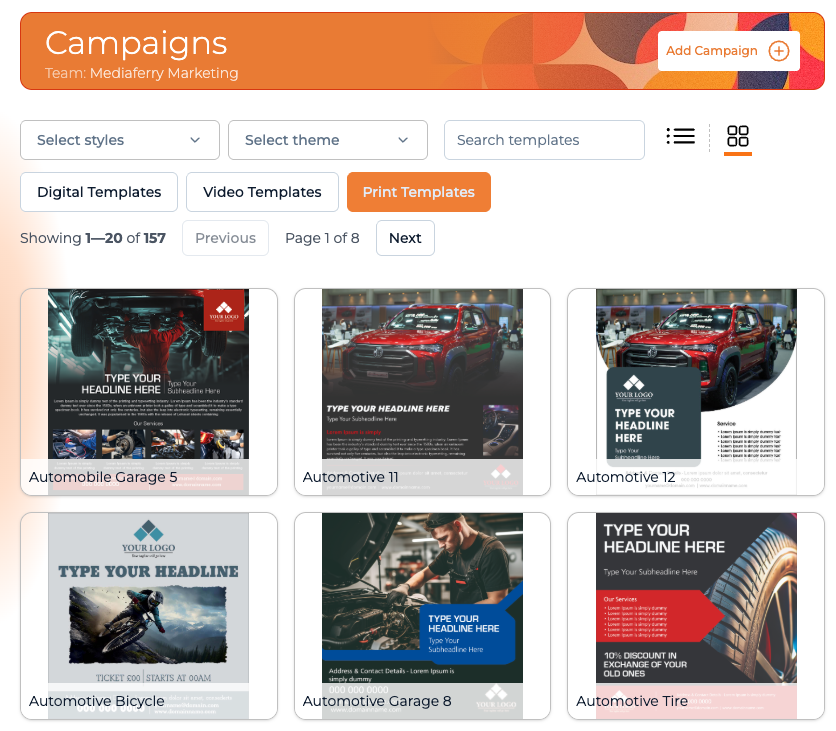Switch to Digital Templates tab
This screenshot has width=836, height=731.
coord(99,192)
